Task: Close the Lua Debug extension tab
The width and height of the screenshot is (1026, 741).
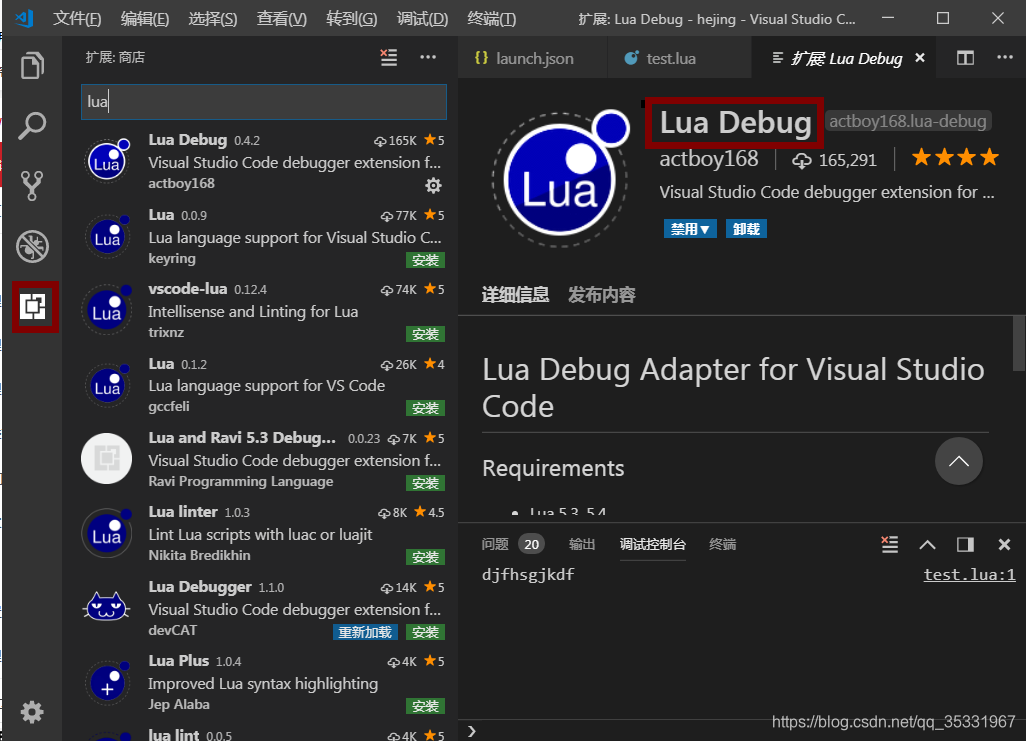Action: (920, 58)
